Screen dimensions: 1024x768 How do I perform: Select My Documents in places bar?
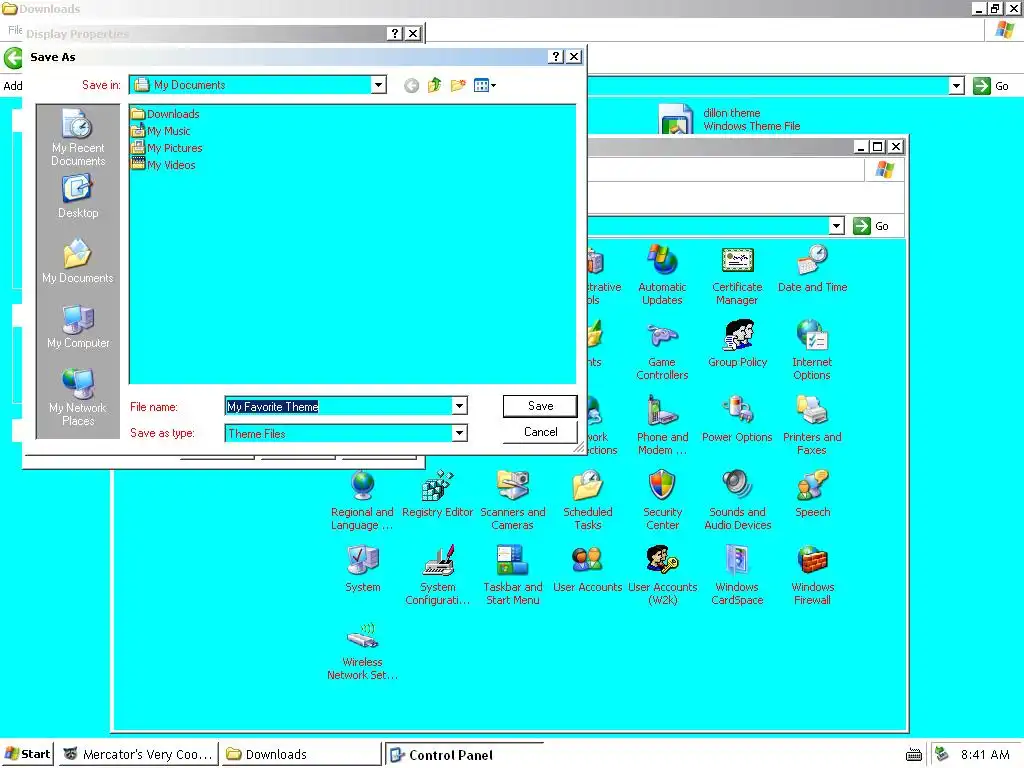(78, 262)
